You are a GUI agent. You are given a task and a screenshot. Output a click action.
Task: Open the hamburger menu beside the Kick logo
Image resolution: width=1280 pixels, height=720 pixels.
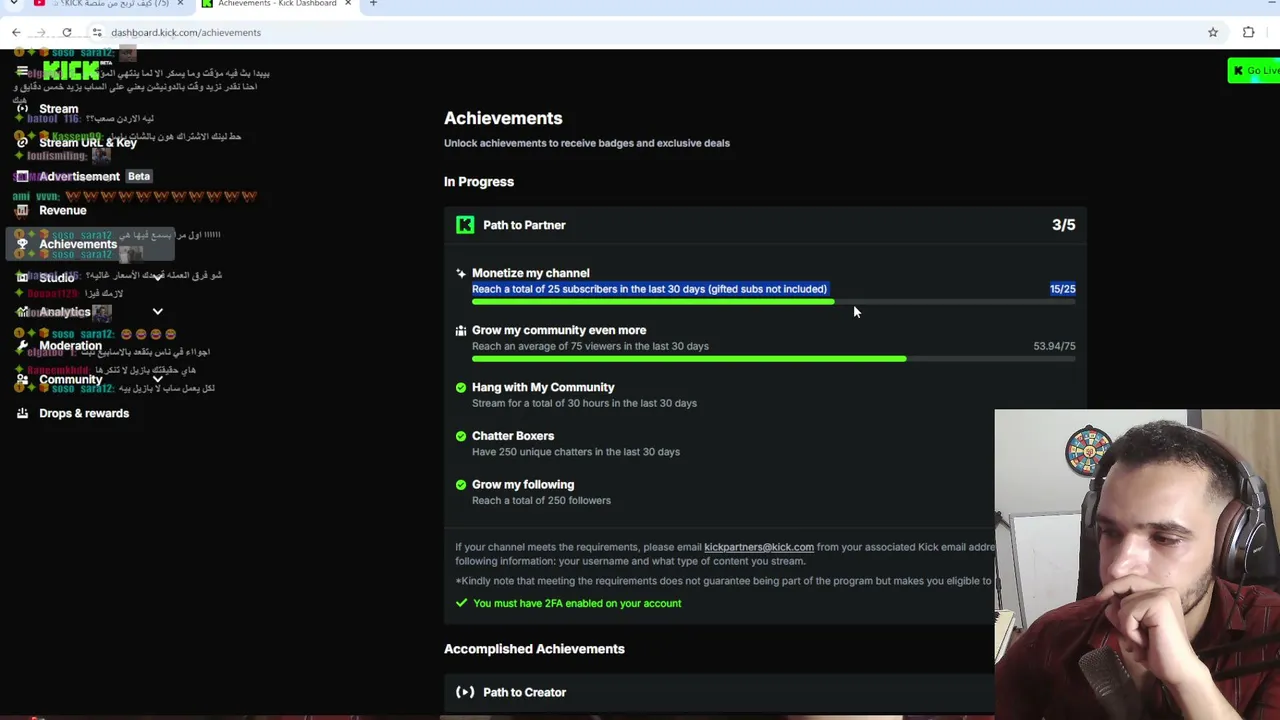coord(22,71)
